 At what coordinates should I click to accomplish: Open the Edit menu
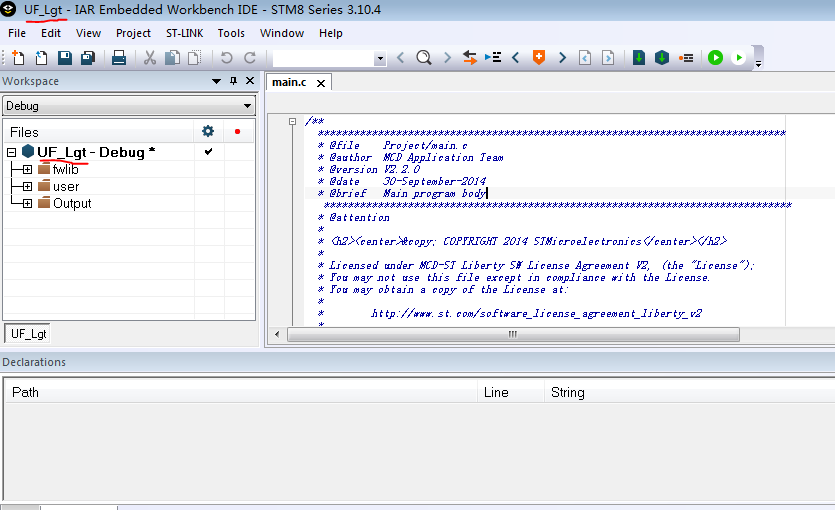51,33
